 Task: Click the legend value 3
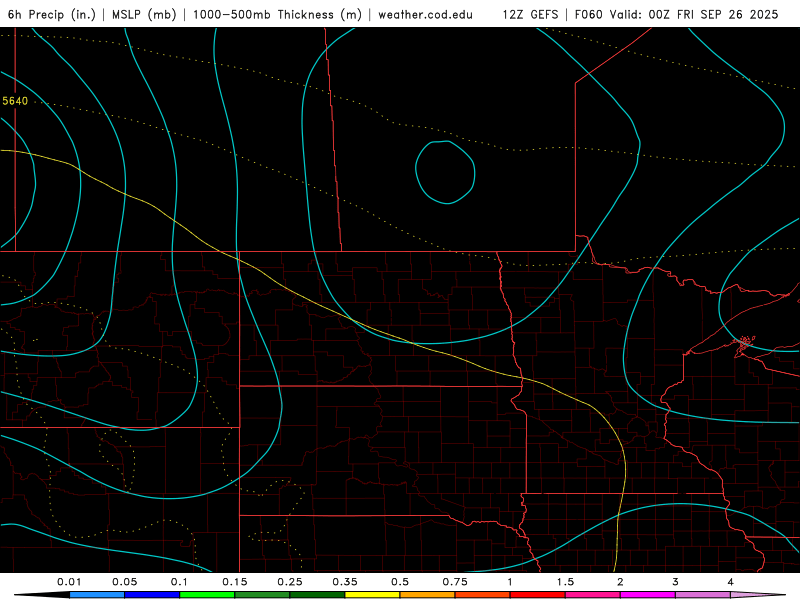676,582
